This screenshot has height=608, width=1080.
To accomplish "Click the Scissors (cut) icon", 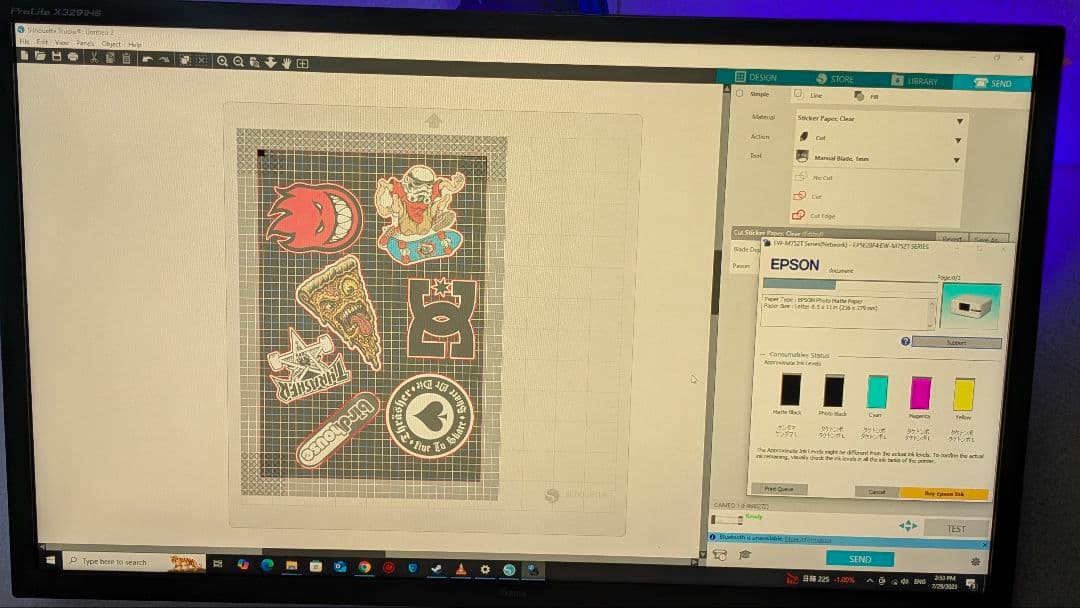I will point(95,59).
